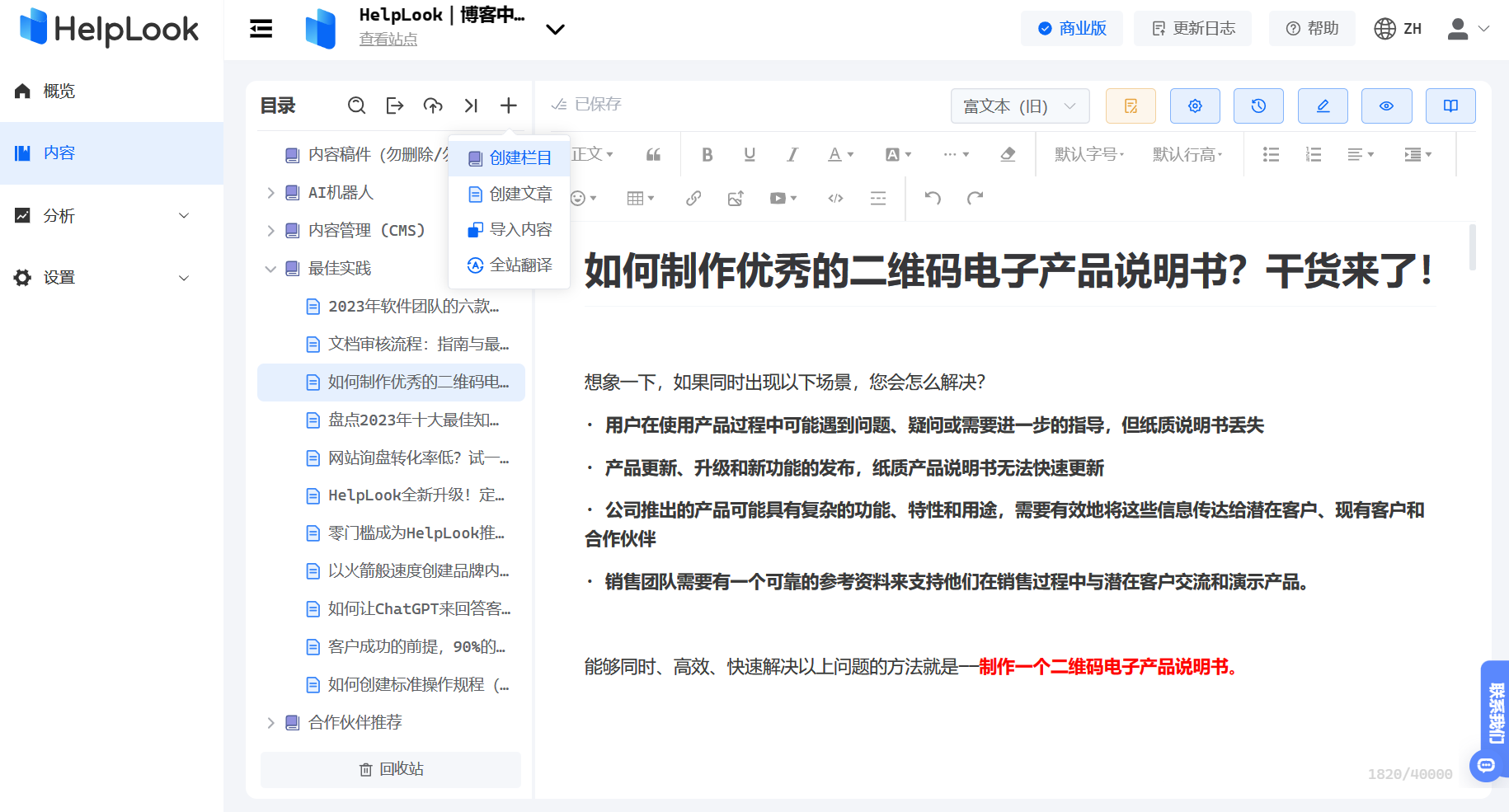Toggle italic formatting

[792, 154]
